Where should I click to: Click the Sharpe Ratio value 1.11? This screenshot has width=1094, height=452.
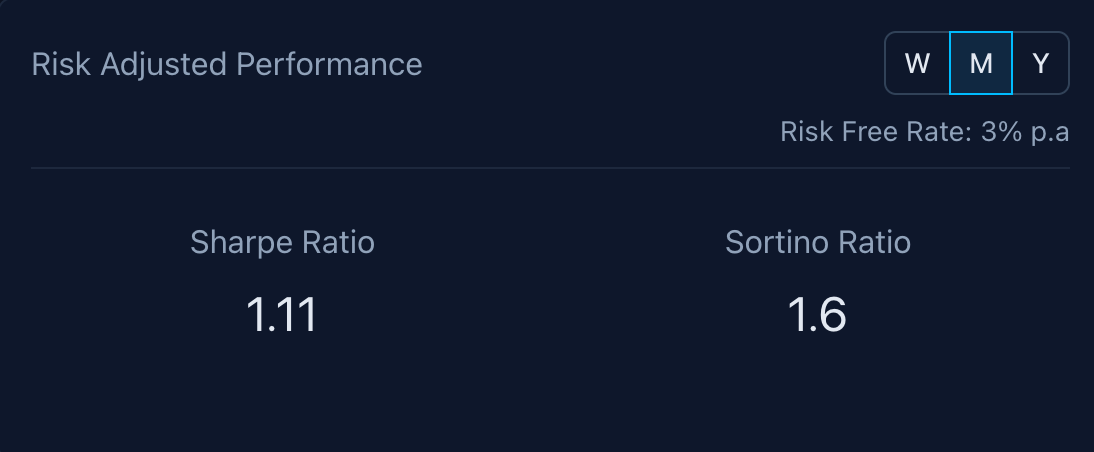(282, 315)
